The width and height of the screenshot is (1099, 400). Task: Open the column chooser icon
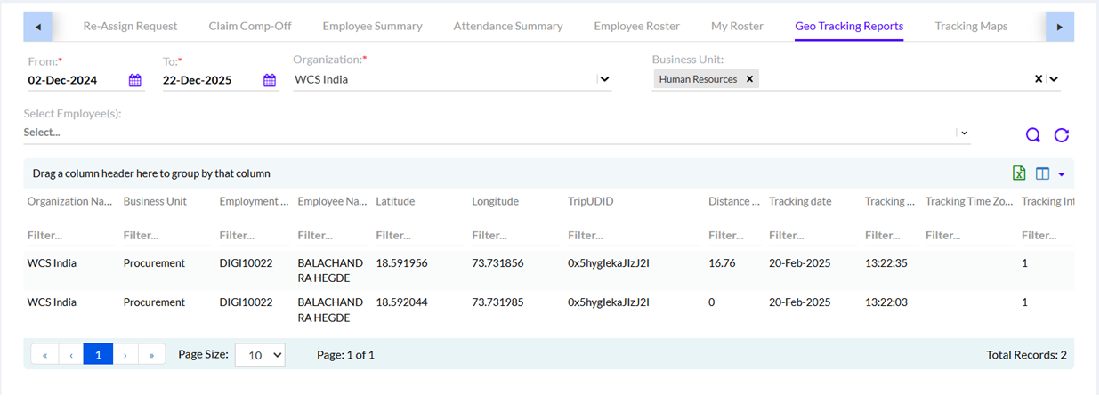[1043, 174]
